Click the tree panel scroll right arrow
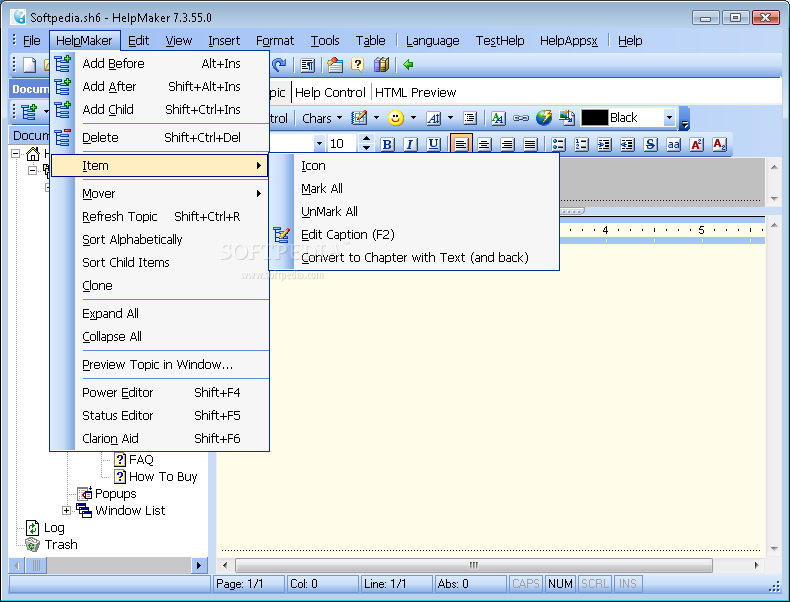This screenshot has width=790, height=602. point(199,565)
